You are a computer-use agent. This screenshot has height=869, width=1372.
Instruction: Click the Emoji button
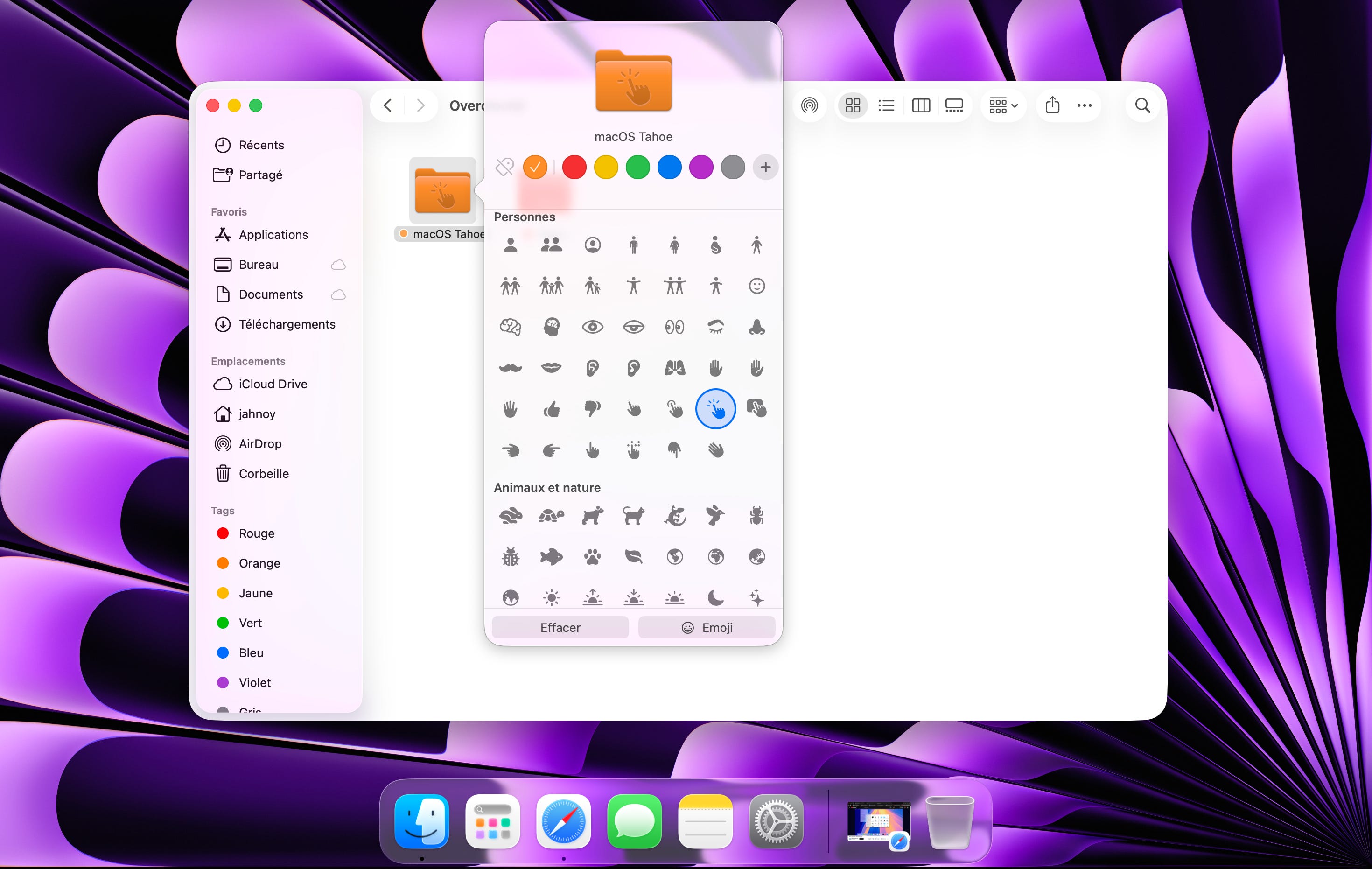tap(707, 627)
